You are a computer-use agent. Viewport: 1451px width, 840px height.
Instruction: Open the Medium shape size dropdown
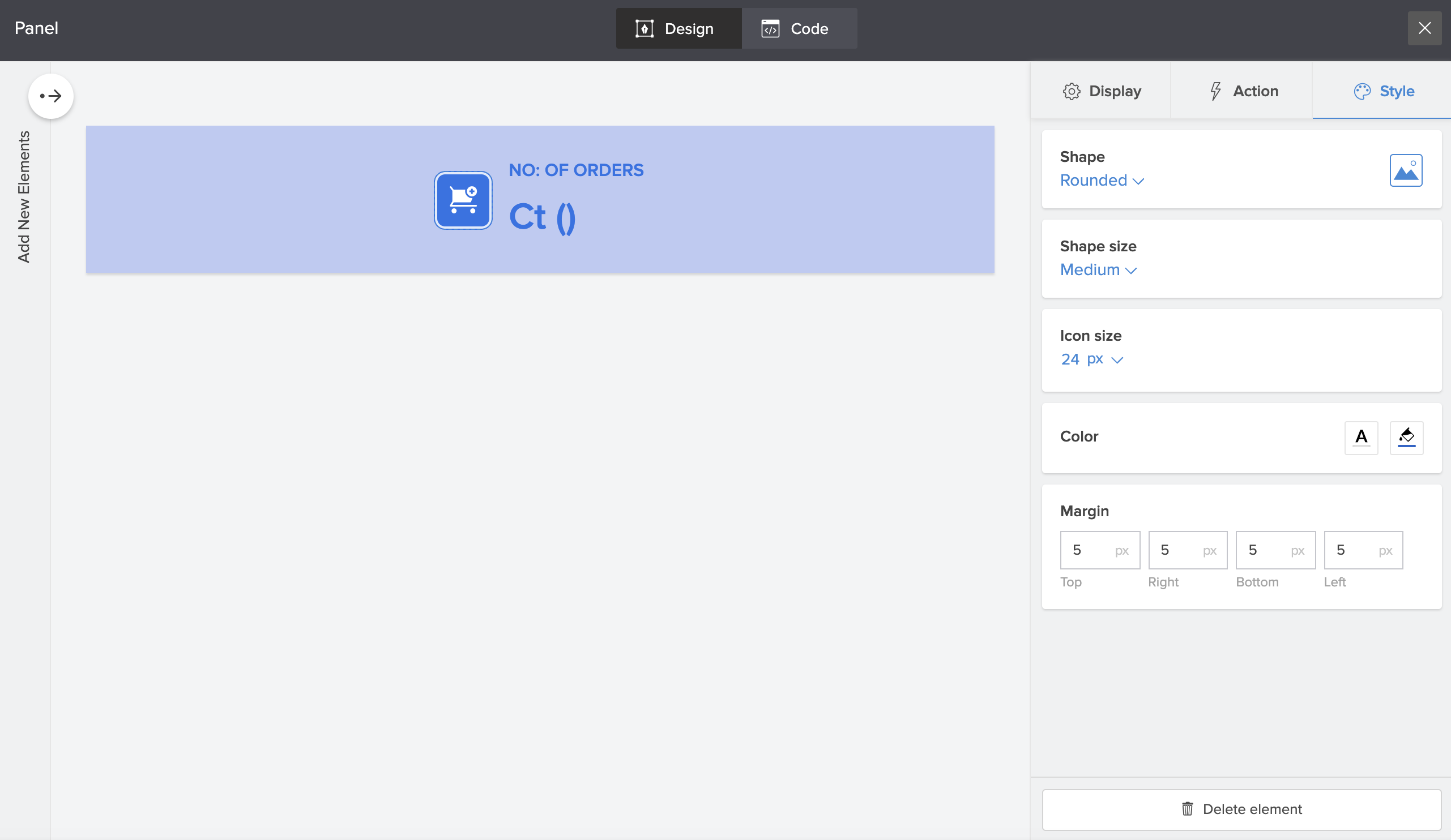(x=1098, y=270)
